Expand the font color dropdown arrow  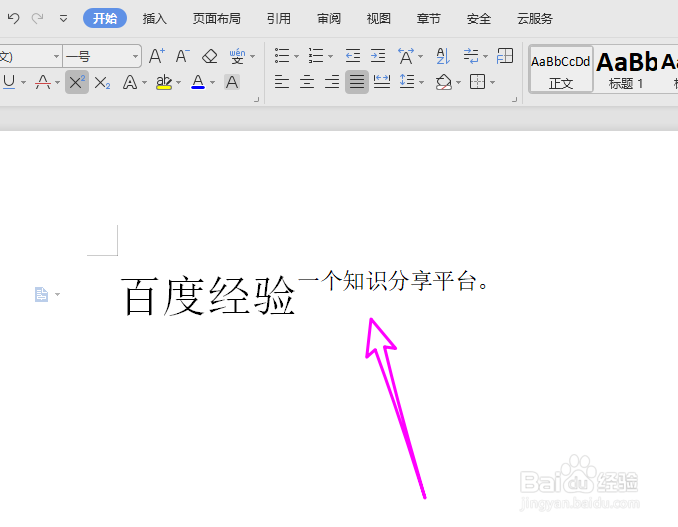tap(212, 82)
